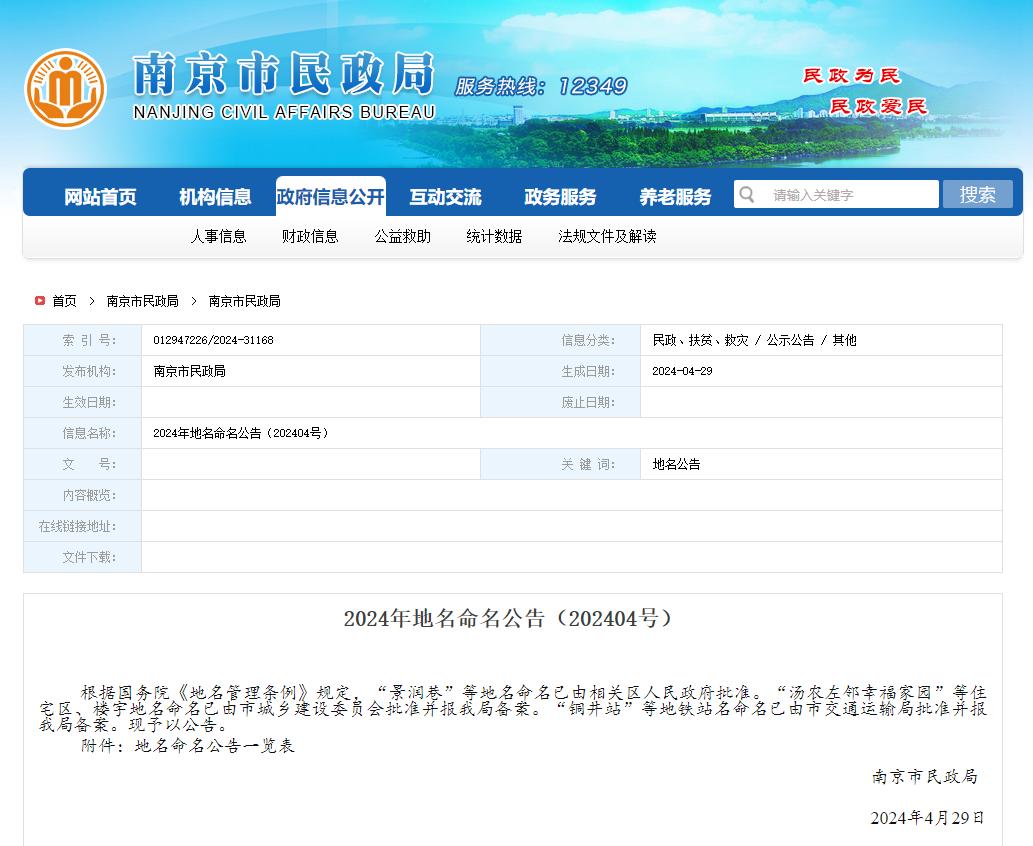Screen dimensions: 1033x846
Task: Click first 南京市民政局 breadcrumb link
Action: (142, 301)
